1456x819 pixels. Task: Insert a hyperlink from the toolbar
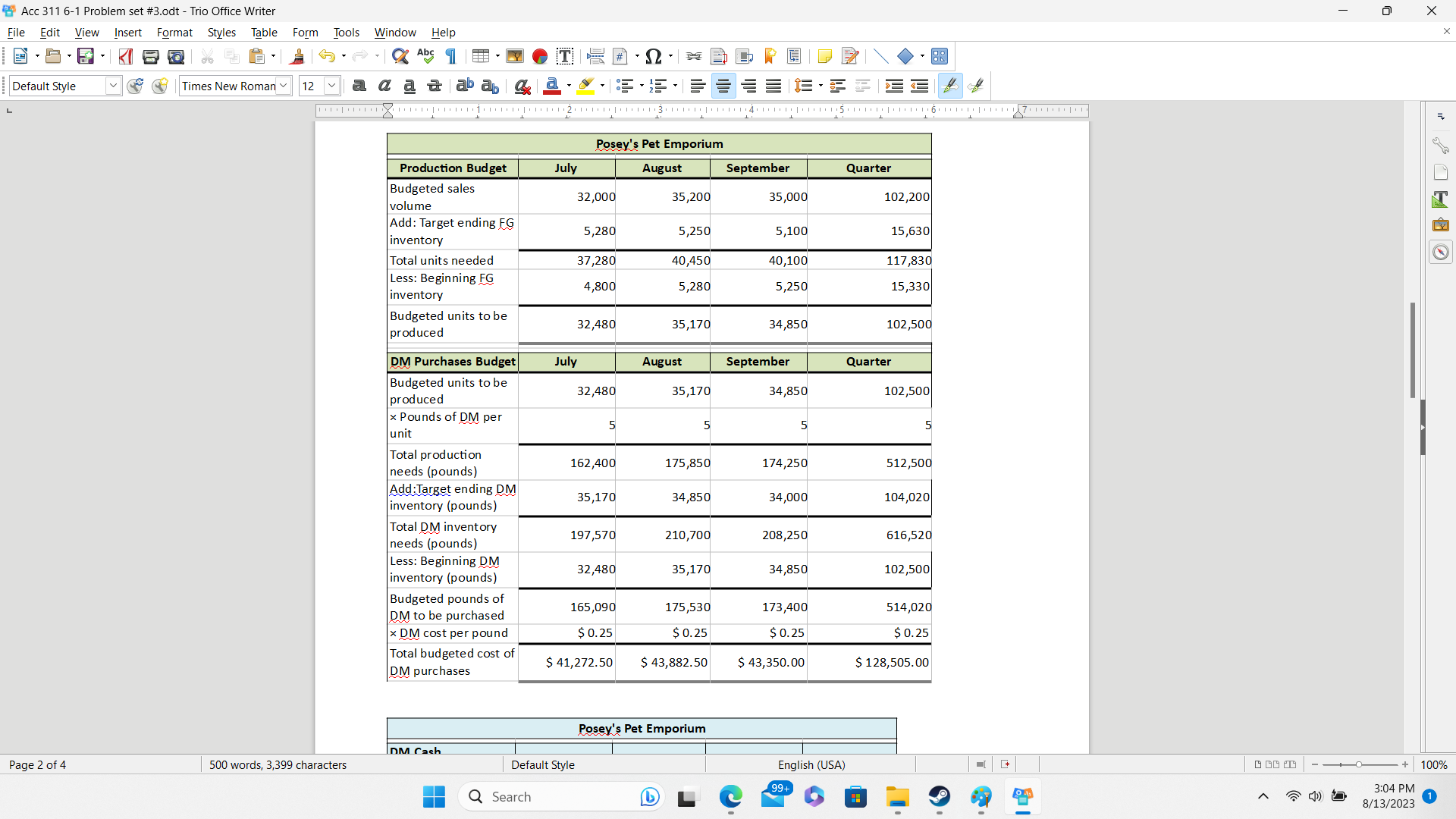click(x=694, y=56)
